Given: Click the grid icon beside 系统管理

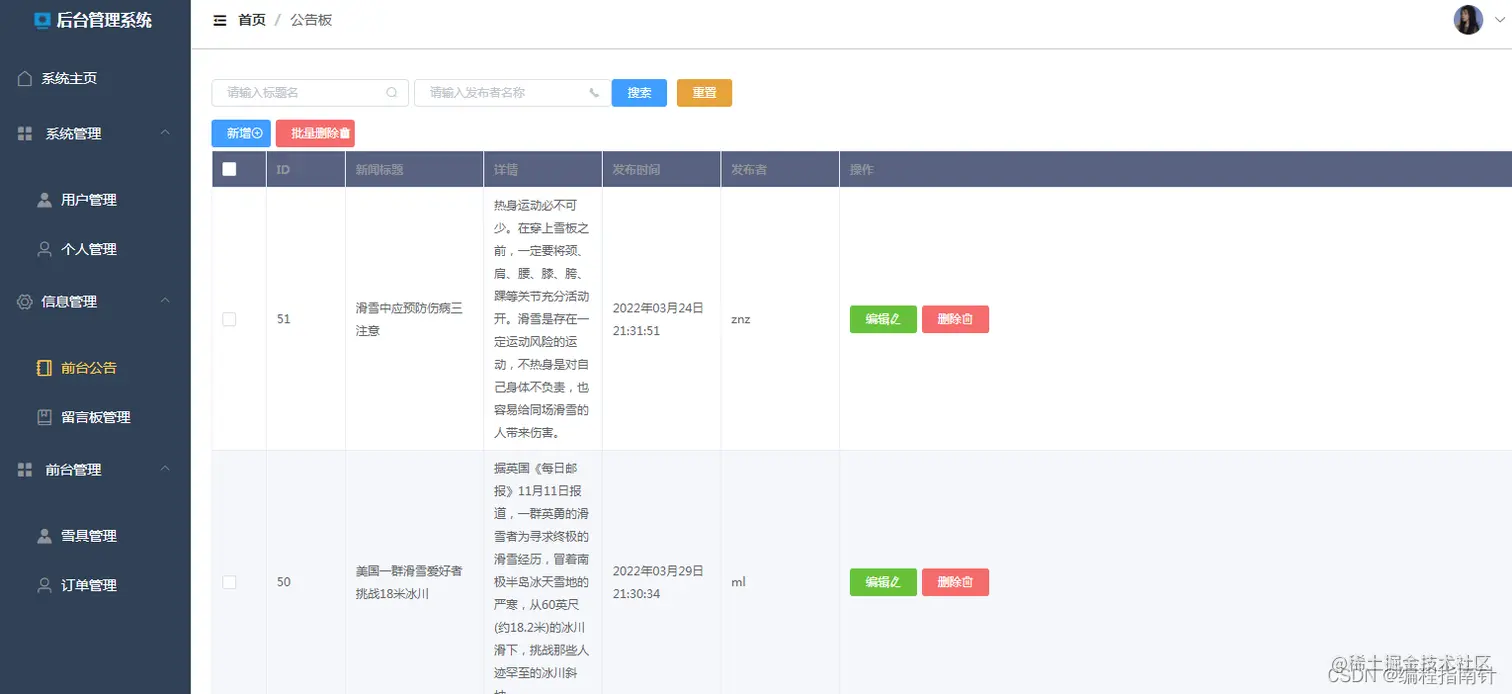Looking at the screenshot, I should pyautogui.click(x=25, y=133).
